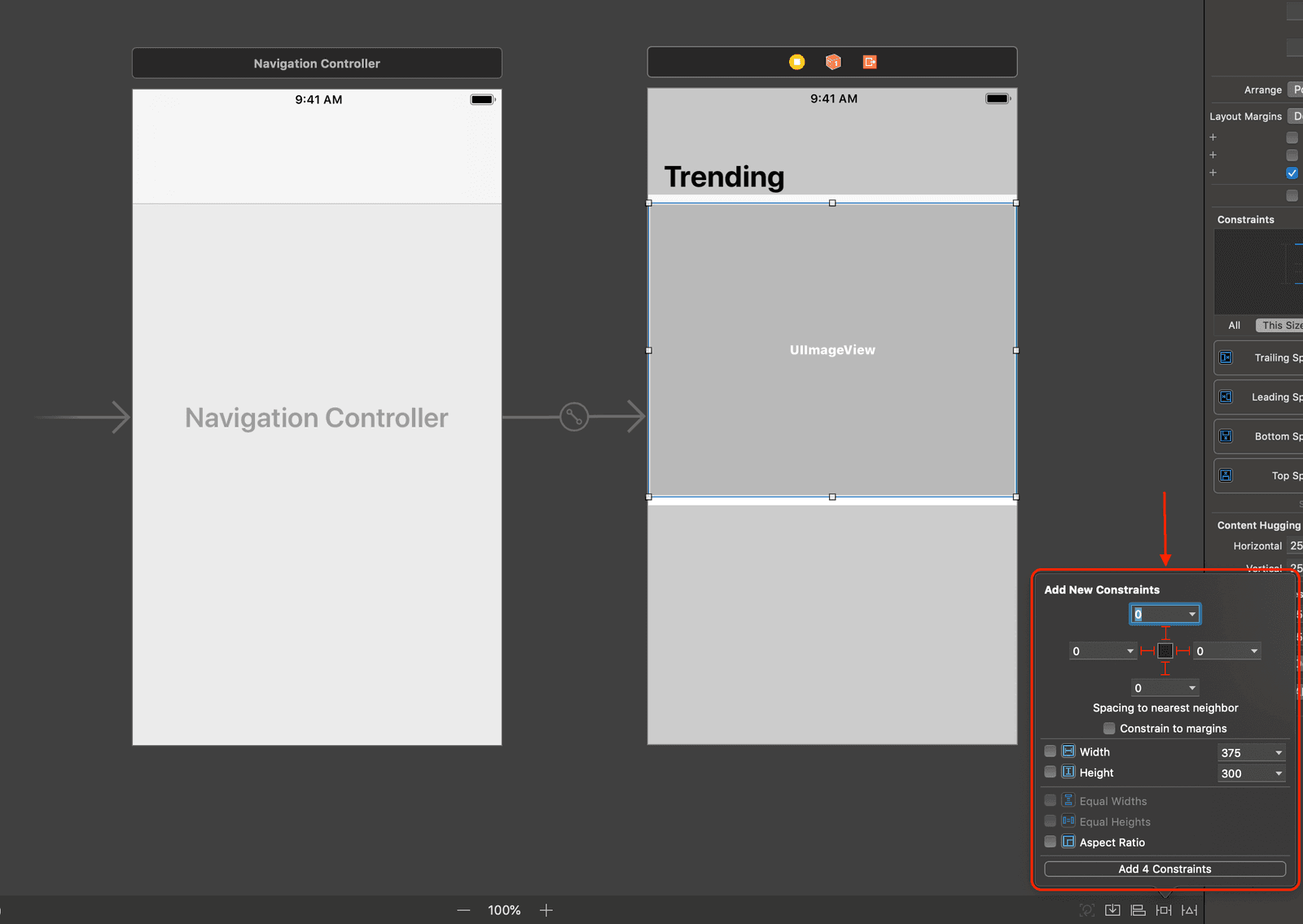The width and height of the screenshot is (1303, 924).
Task: Click the segue icon between controllers
Action: [x=574, y=417]
